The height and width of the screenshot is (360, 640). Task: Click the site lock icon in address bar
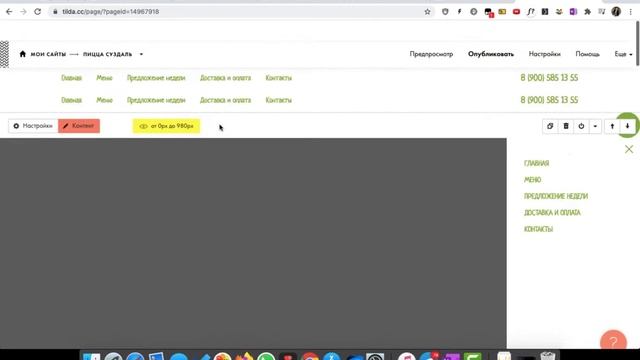[55, 12]
